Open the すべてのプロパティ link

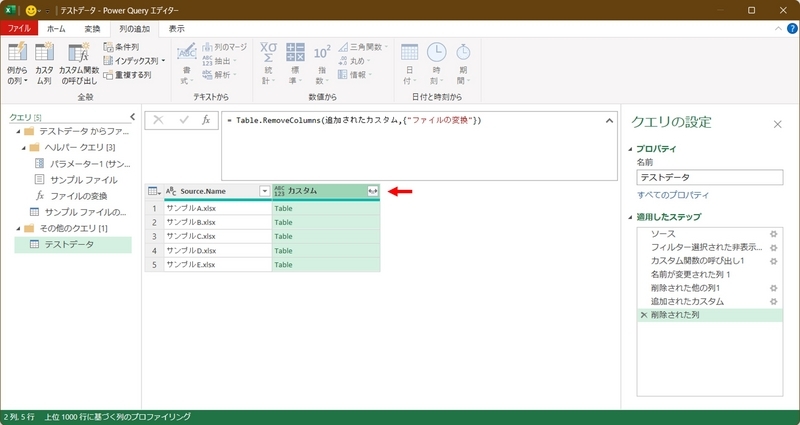[672, 195]
